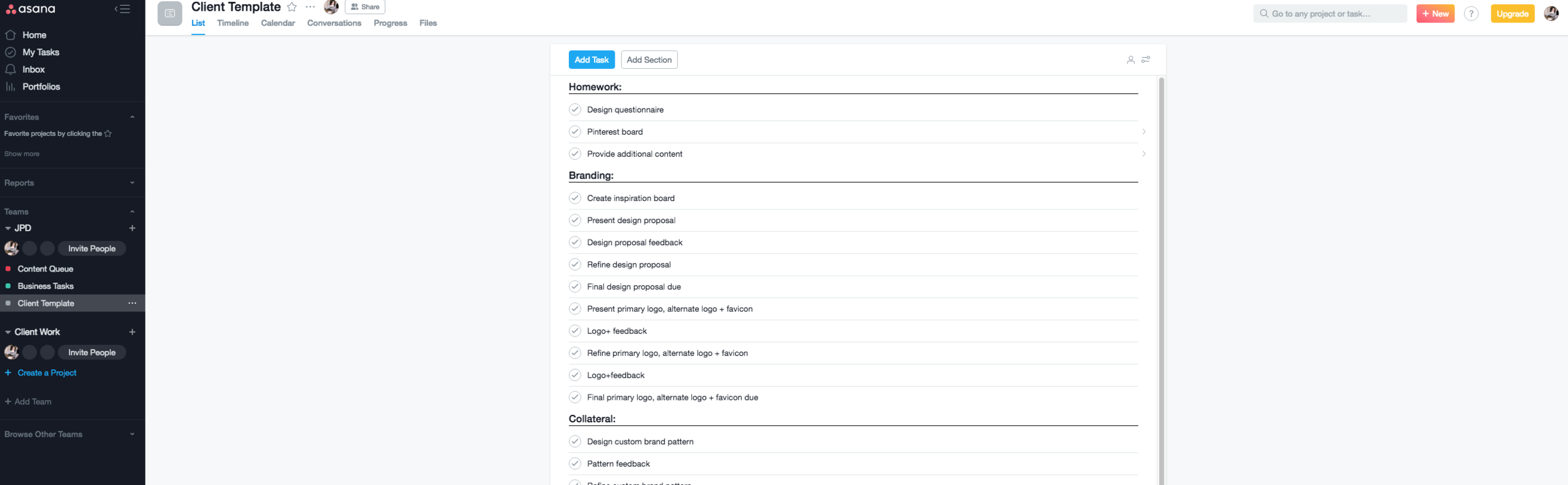
Task: Open the view options sliders icon
Action: 1145,60
